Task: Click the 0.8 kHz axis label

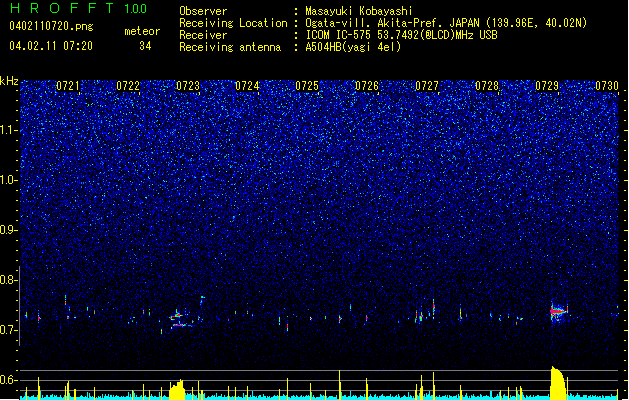Action: [x=8, y=280]
